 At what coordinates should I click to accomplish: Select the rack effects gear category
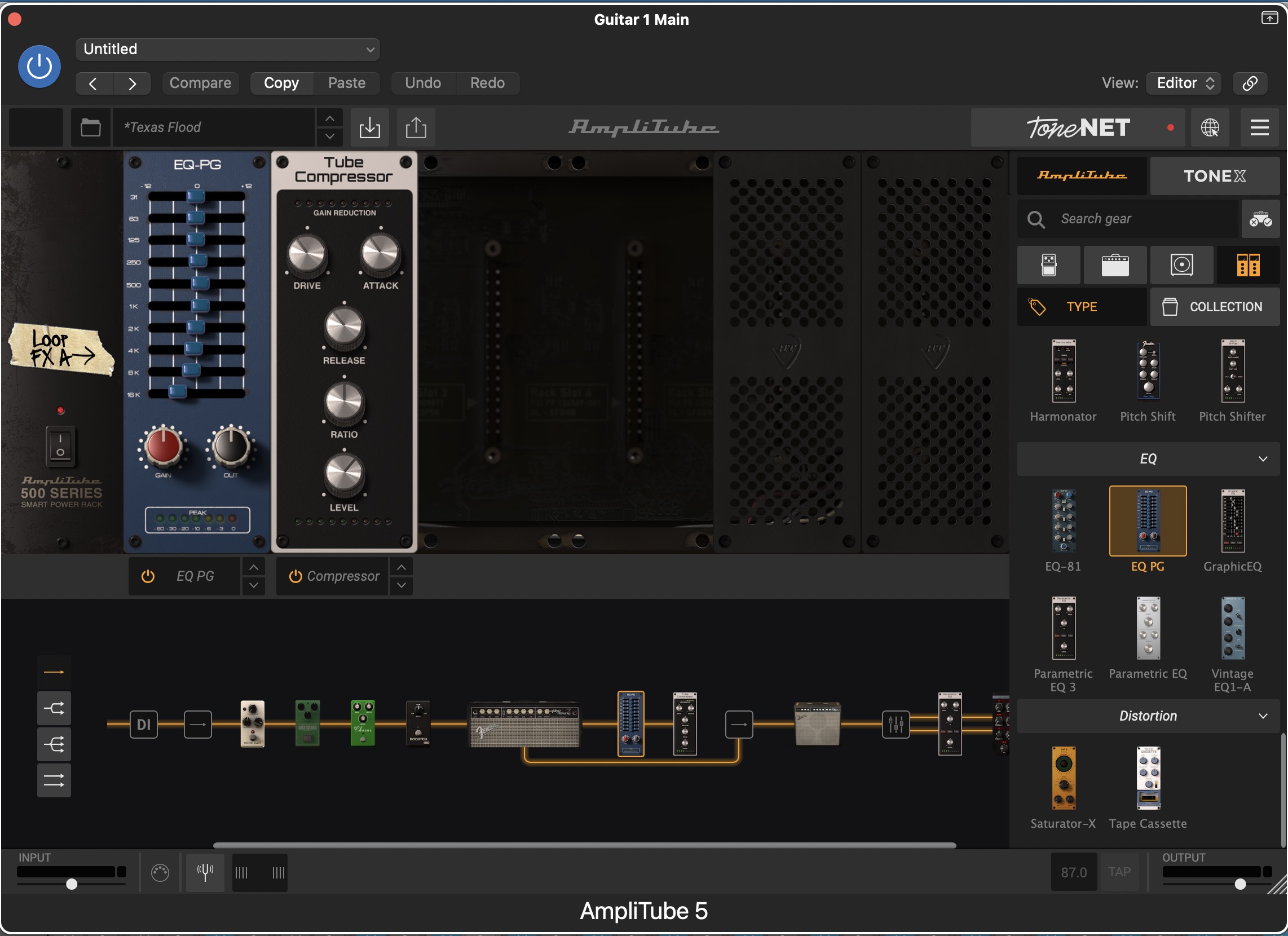pyautogui.click(x=1247, y=265)
